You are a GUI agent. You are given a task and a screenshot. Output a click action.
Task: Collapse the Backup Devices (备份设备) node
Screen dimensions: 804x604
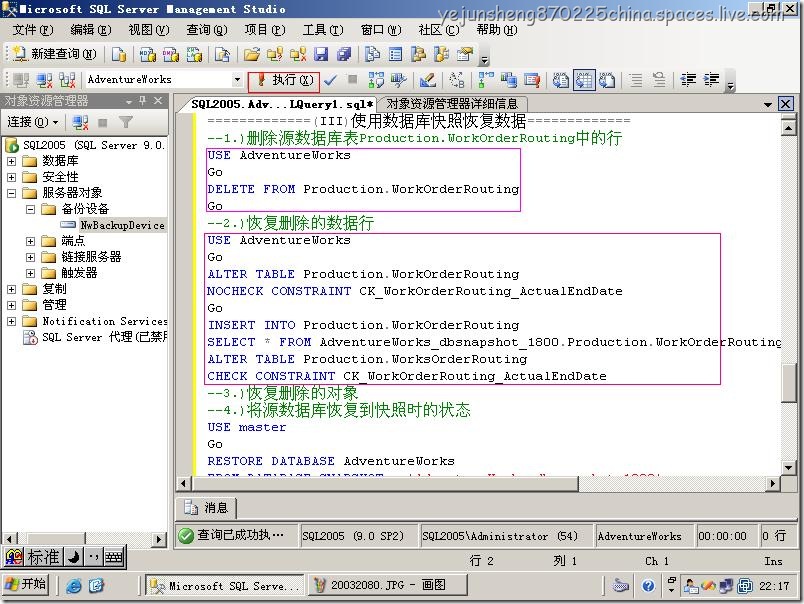[30, 209]
